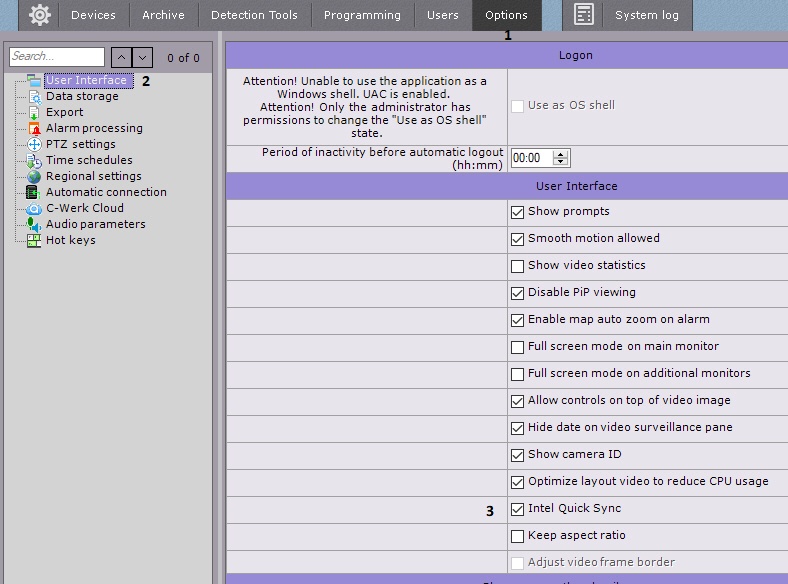Toggle Keep aspect ratio checkbox
Screen dimensions: 788x584
(517, 536)
